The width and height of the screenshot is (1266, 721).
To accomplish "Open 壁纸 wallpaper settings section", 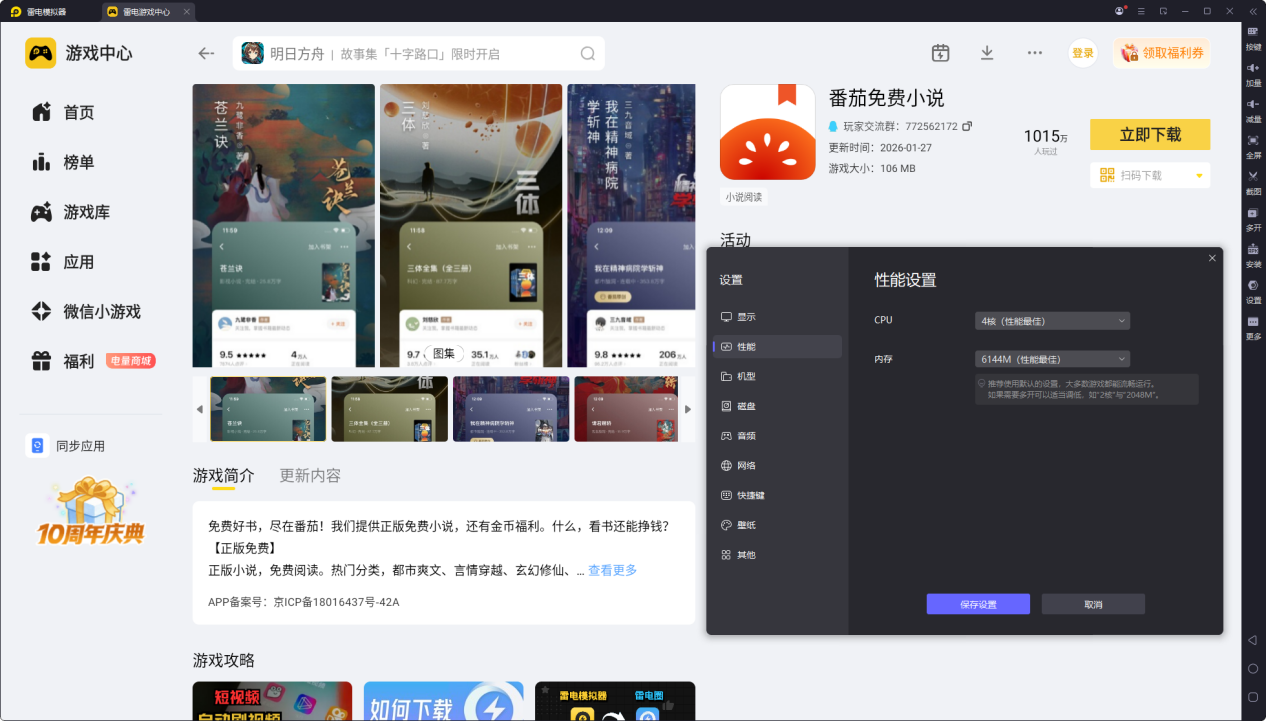I will pyautogui.click(x=777, y=525).
